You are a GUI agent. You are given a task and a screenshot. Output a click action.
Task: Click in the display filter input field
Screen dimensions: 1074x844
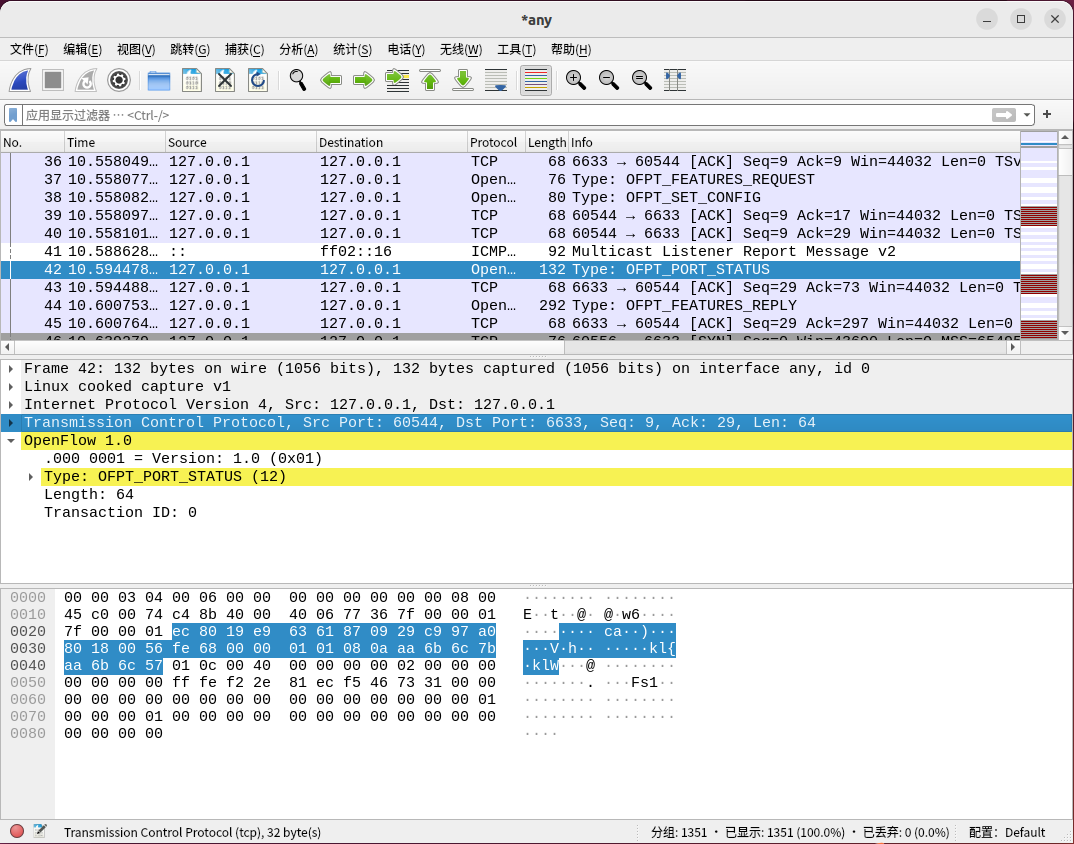click(x=500, y=115)
